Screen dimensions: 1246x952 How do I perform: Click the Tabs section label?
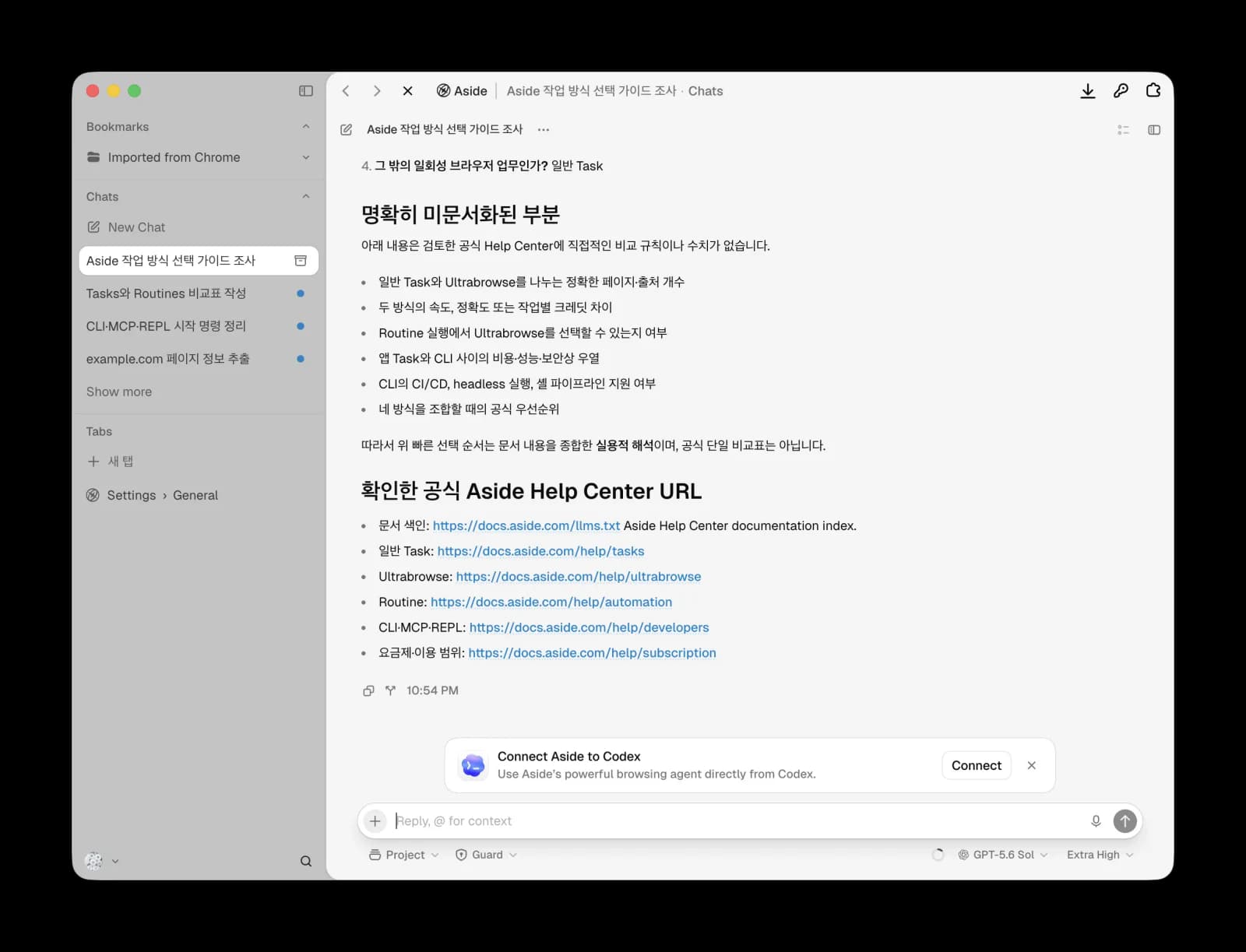[x=99, y=431]
